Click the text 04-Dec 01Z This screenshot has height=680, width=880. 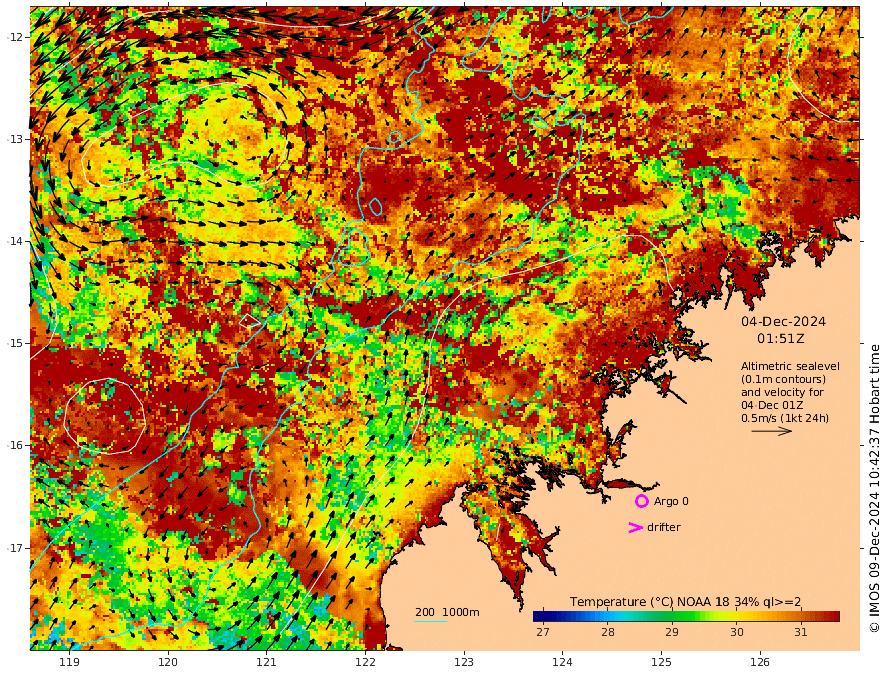click(x=772, y=405)
